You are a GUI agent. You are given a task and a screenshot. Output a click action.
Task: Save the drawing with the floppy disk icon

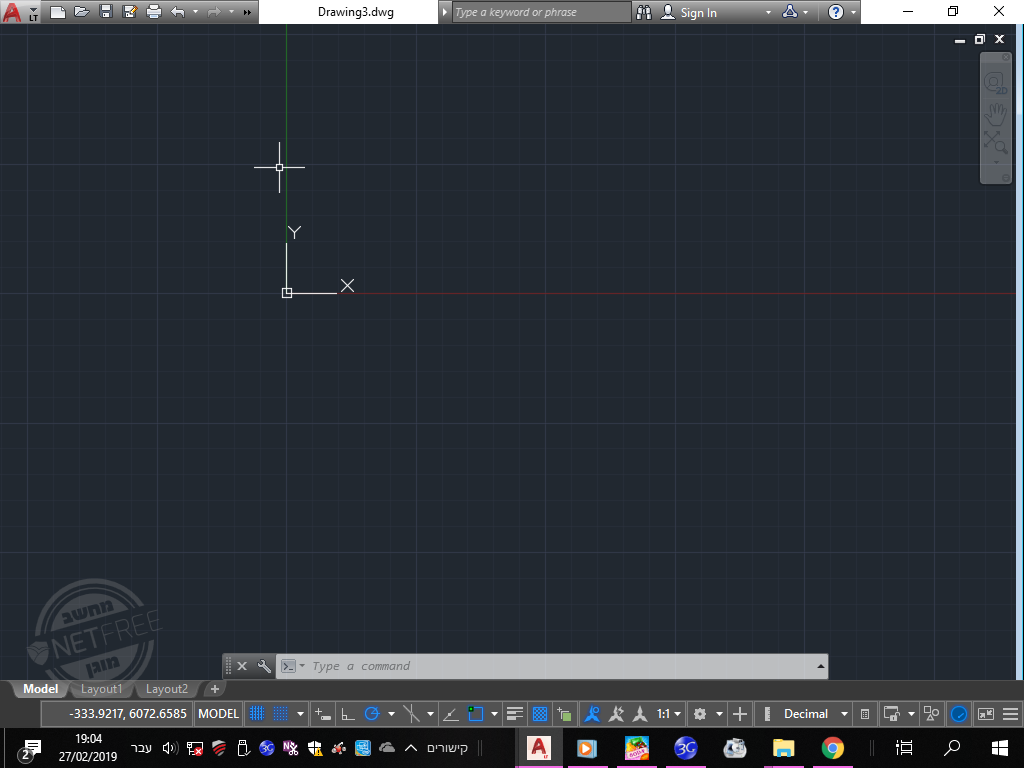[x=106, y=12]
